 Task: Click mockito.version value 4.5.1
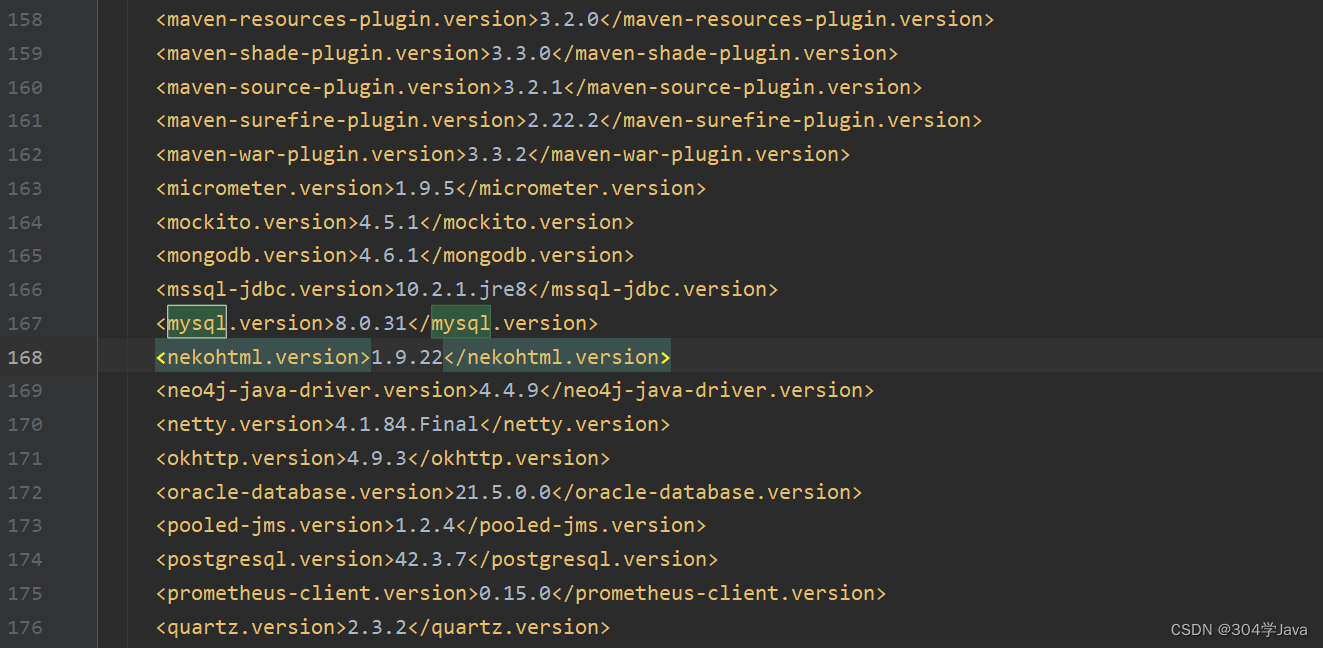click(389, 222)
